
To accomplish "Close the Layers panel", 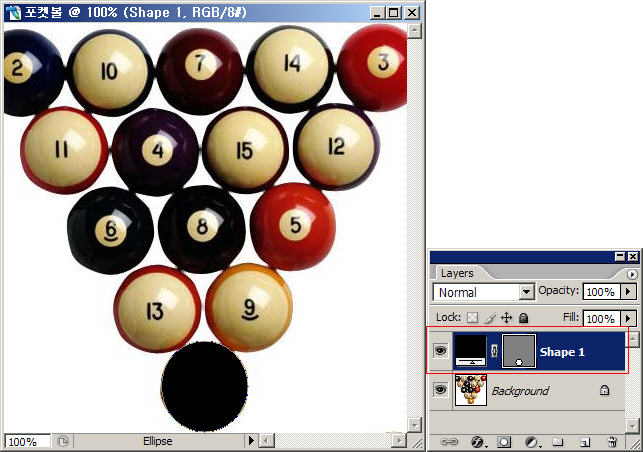I will click(x=633, y=257).
